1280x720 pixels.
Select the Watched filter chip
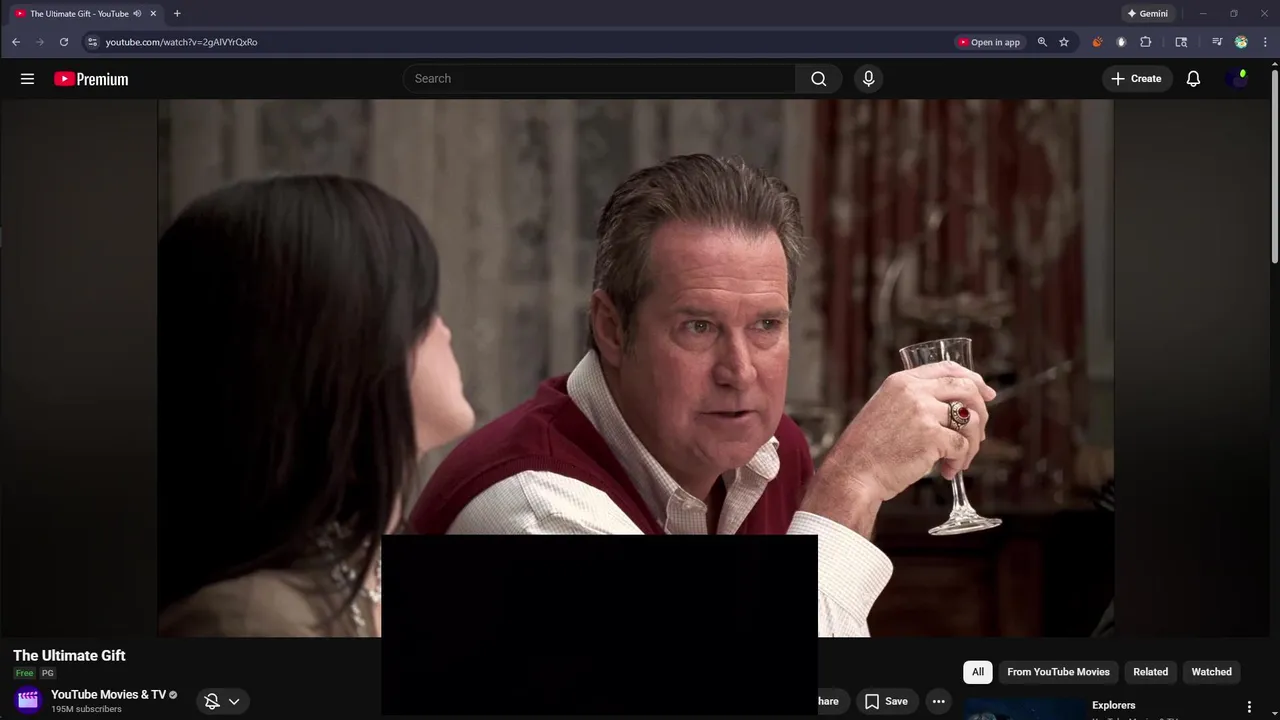[x=1211, y=672]
